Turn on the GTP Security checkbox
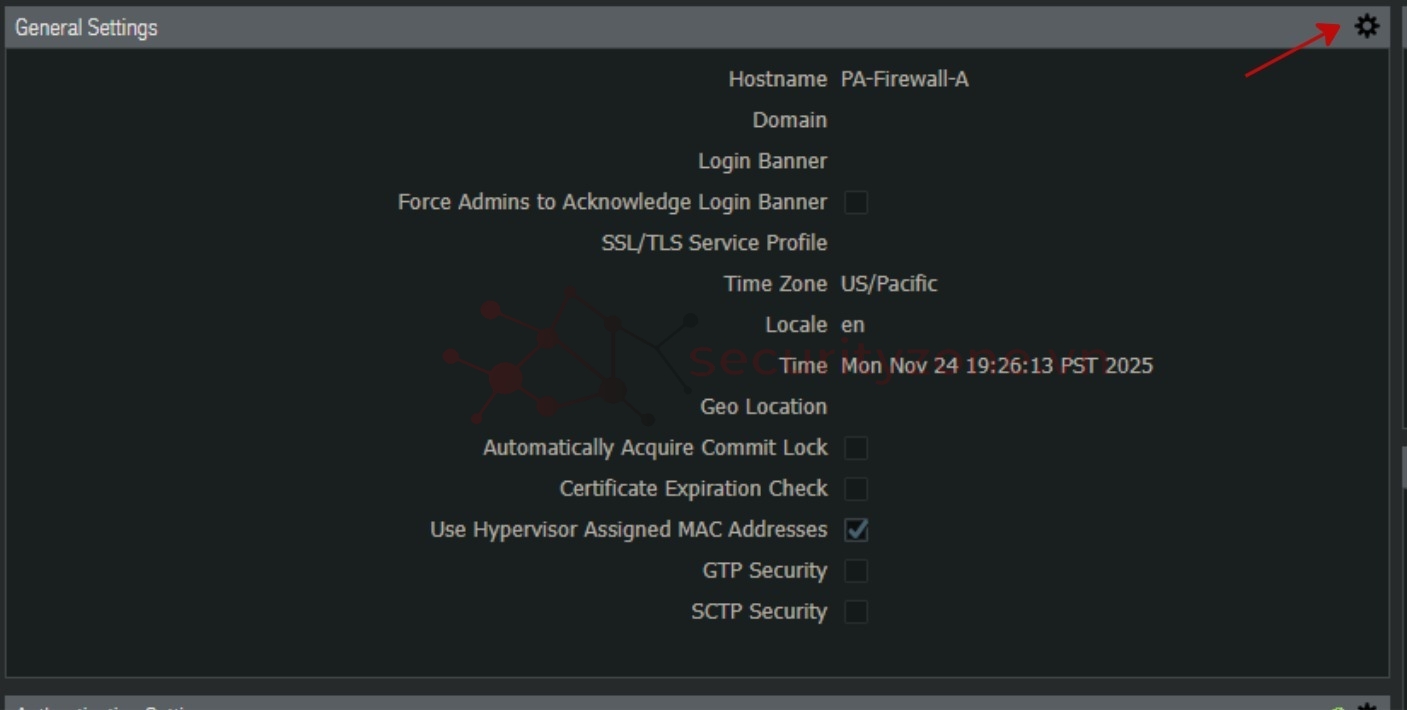1407x710 pixels. pos(856,571)
